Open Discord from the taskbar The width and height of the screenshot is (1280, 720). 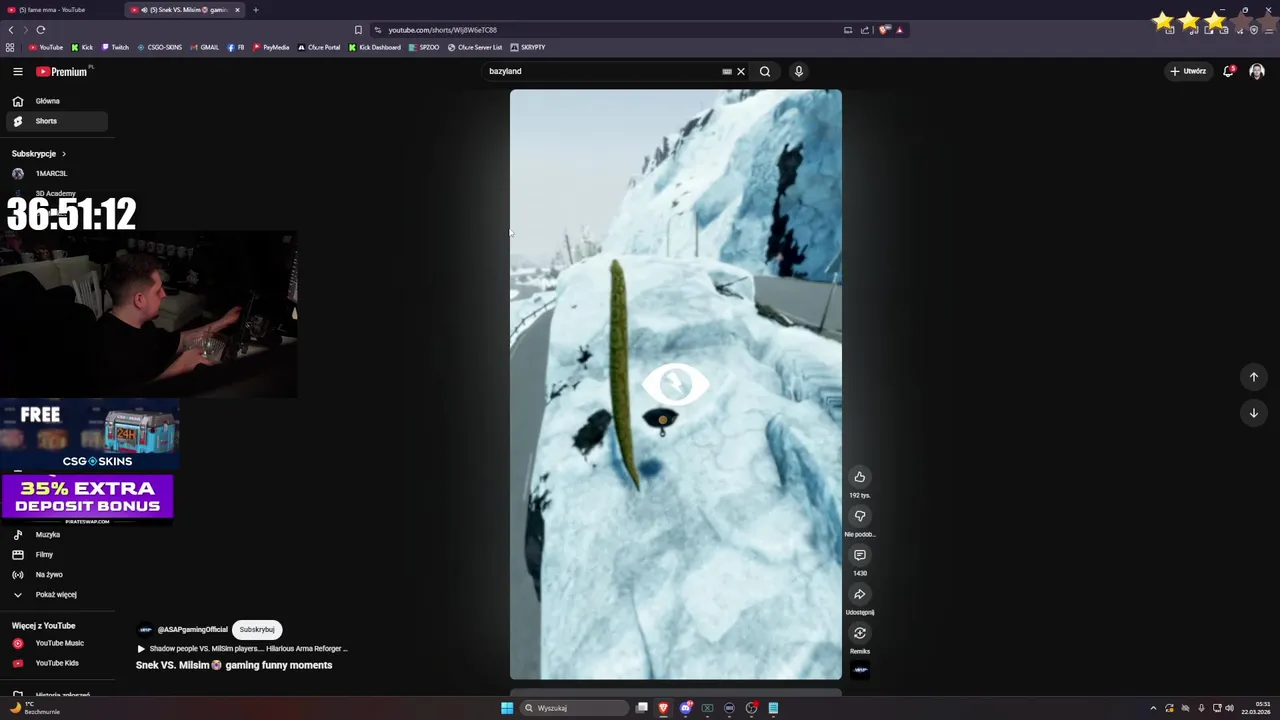click(x=685, y=708)
